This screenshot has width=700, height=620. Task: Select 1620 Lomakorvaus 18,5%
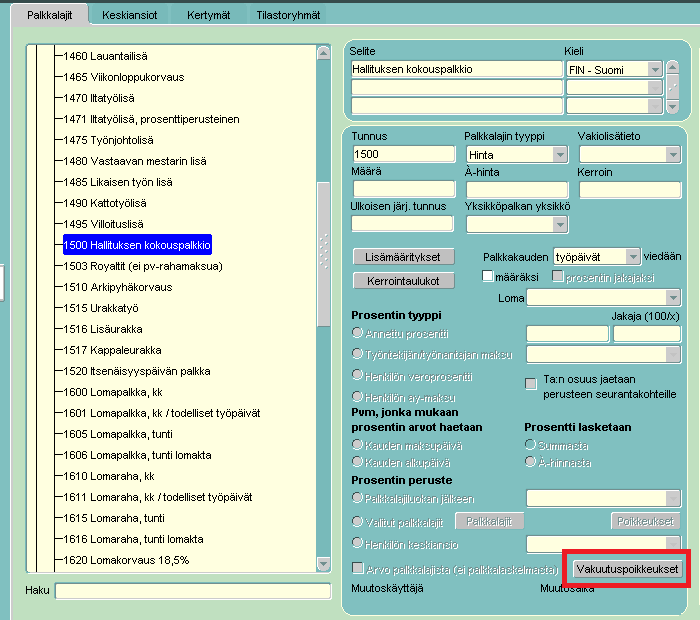point(126,560)
